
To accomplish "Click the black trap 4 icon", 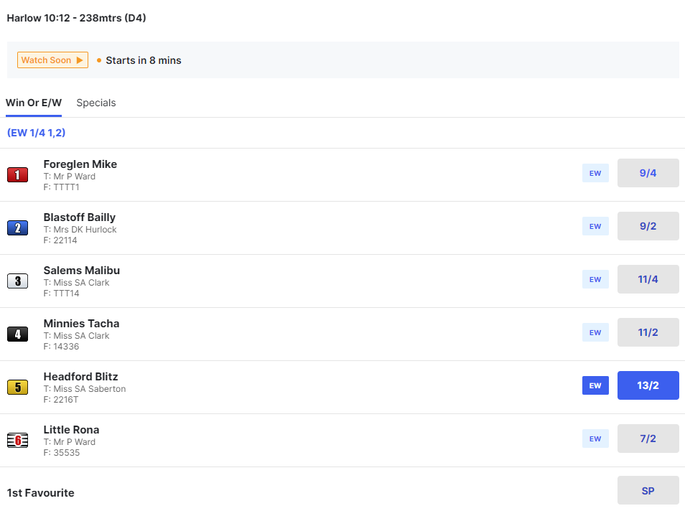I will click(17, 334).
